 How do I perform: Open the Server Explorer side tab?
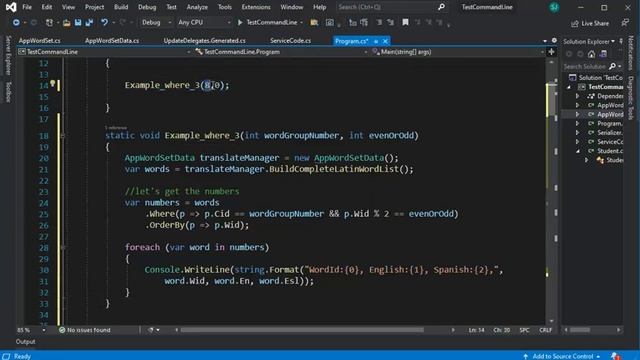pos(8,55)
